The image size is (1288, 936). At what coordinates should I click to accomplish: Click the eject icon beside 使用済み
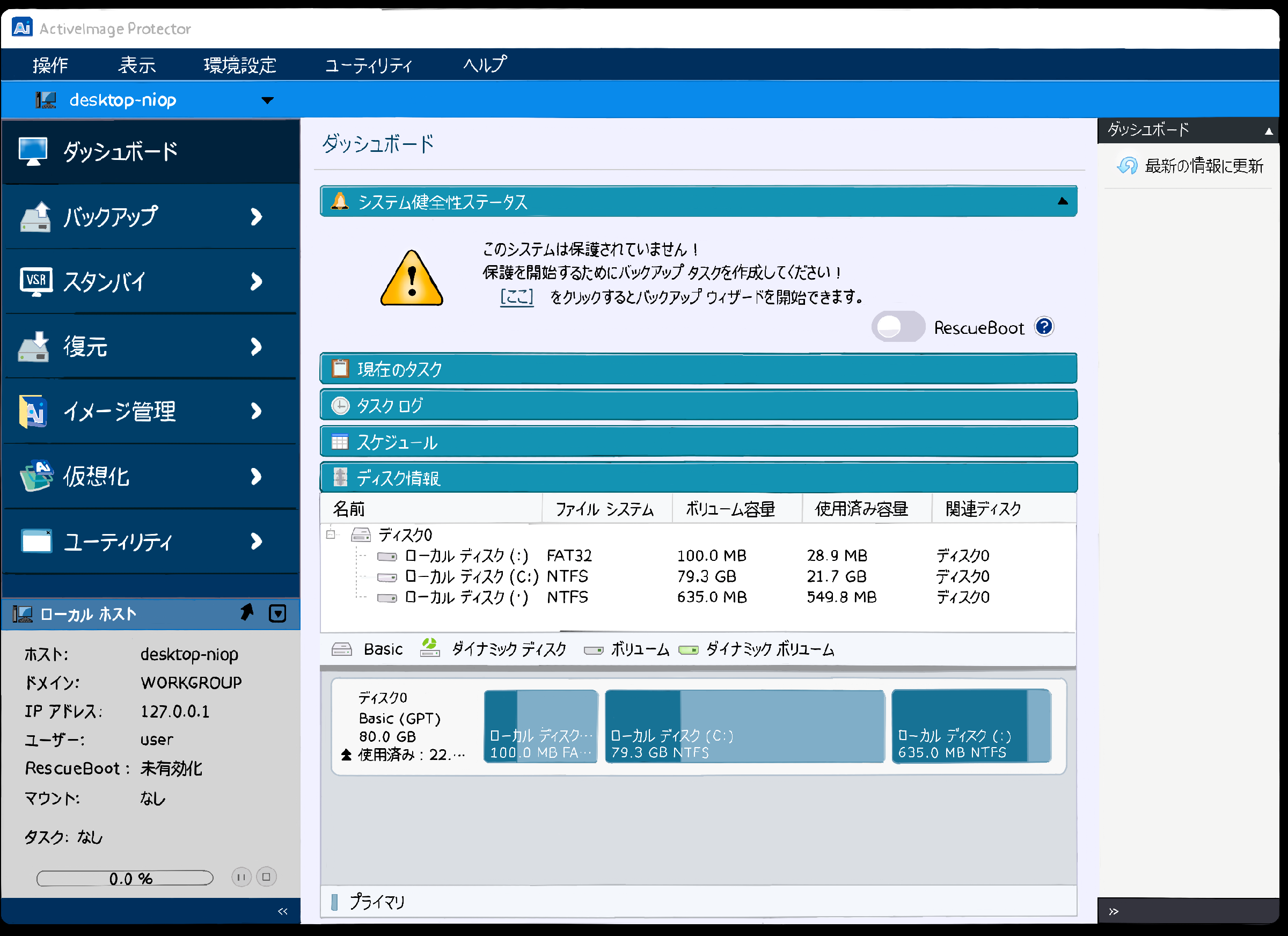point(347,755)
